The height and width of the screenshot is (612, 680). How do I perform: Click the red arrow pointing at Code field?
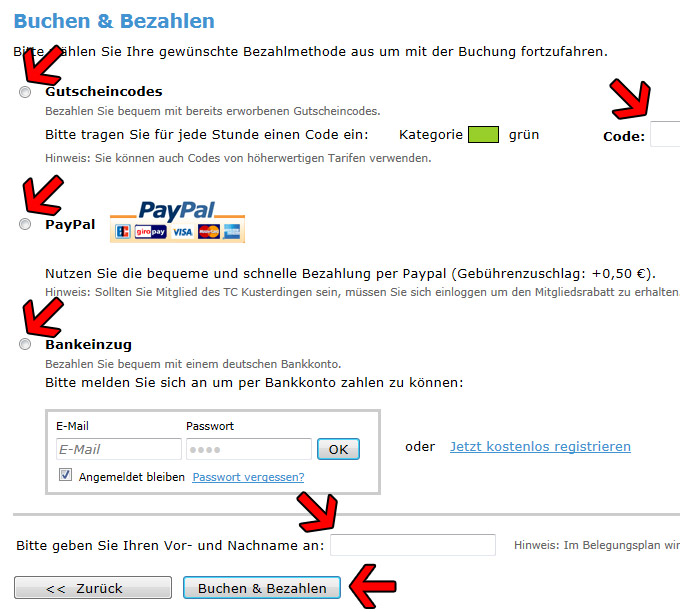[x=631, y=99]
